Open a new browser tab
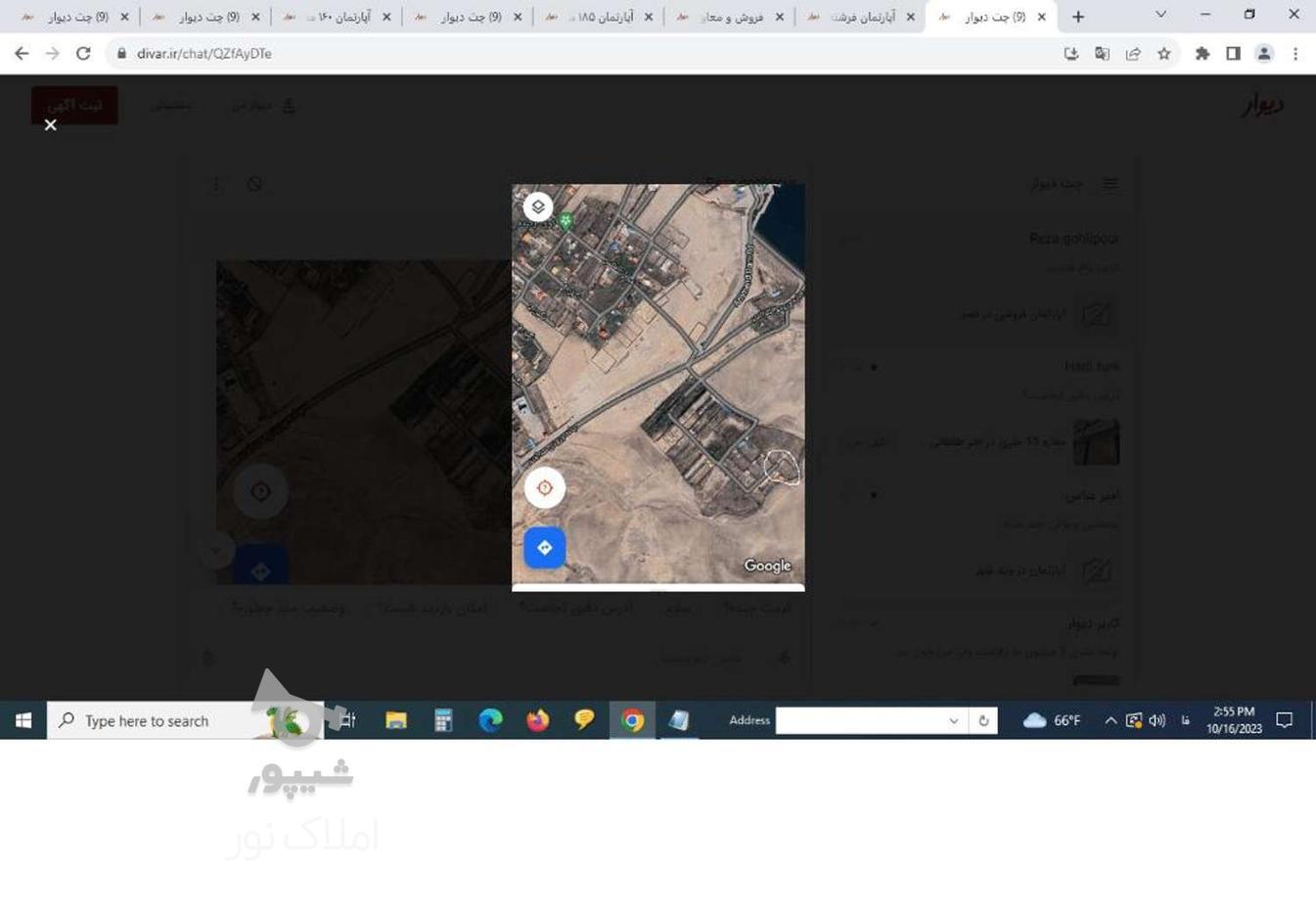 tap(1077, 17)
